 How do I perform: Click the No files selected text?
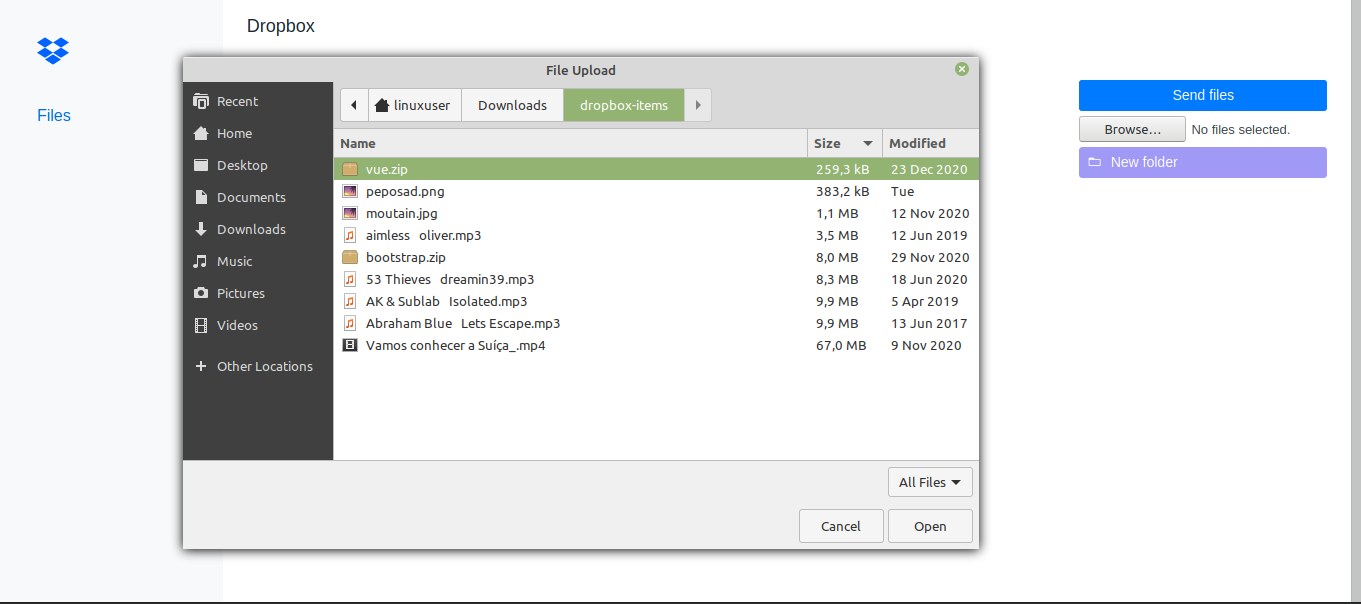(x=1241, y=129)
